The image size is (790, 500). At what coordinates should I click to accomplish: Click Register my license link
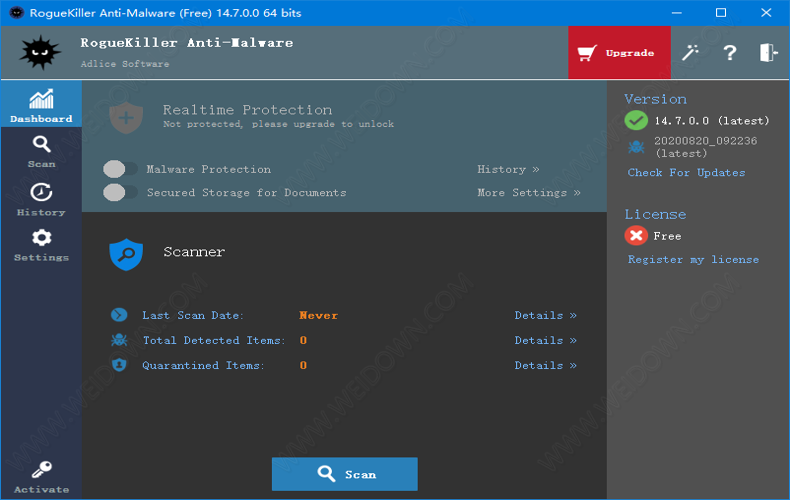693,260
